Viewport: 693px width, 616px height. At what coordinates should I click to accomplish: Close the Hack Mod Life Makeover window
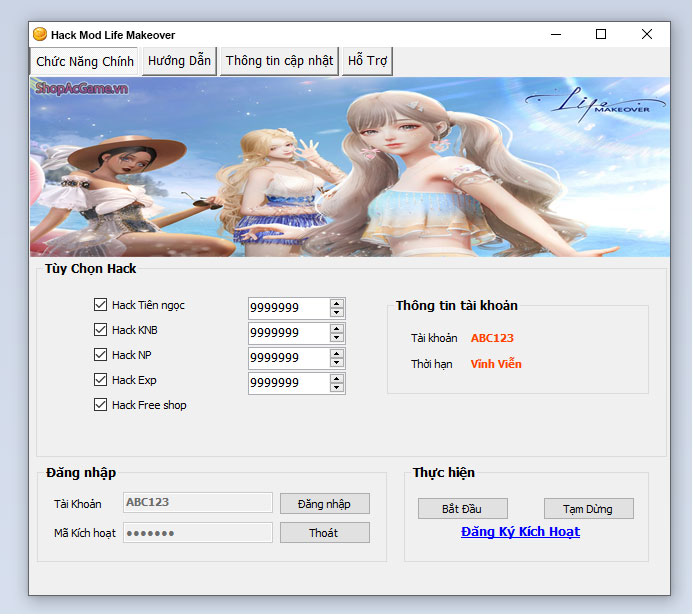click(647, 34)
